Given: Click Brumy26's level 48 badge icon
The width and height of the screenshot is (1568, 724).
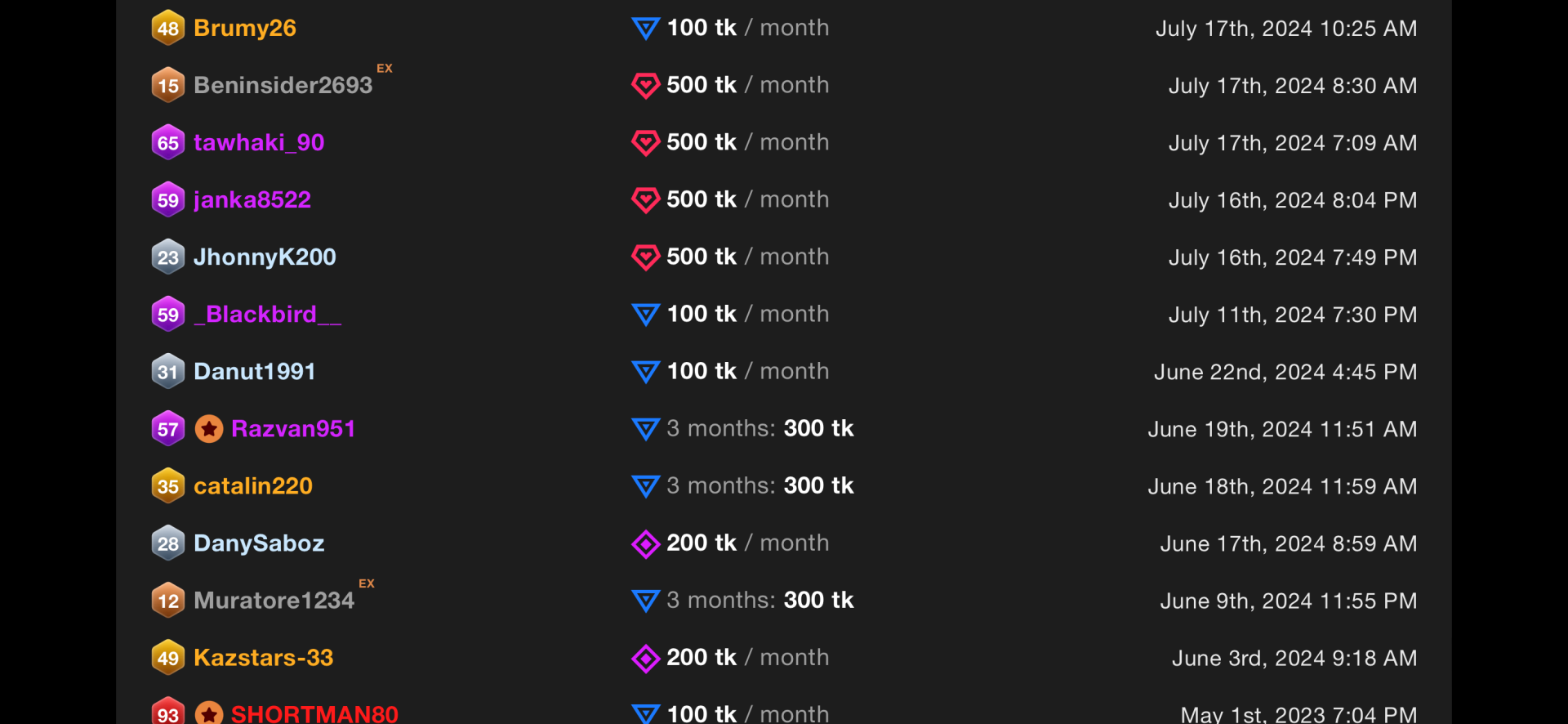Looking at the screenshot, I should point(167,28).
